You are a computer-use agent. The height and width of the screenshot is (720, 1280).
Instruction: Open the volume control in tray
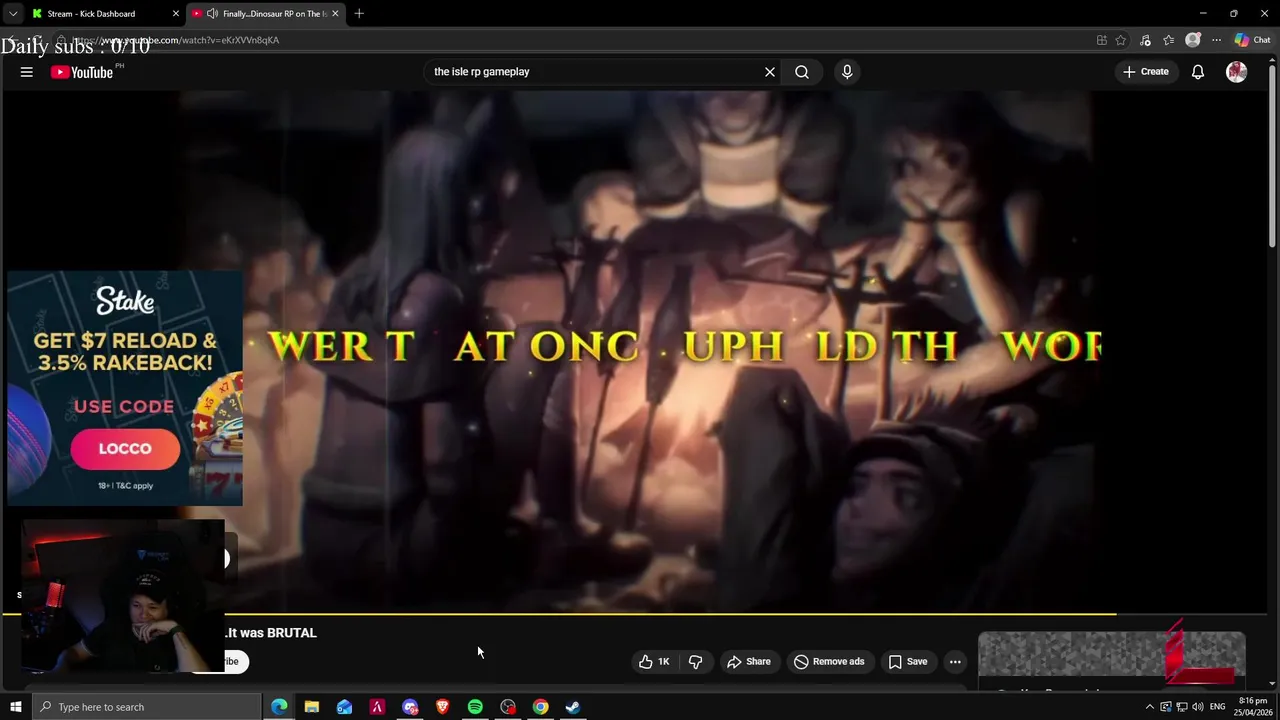coord(1198,707)
